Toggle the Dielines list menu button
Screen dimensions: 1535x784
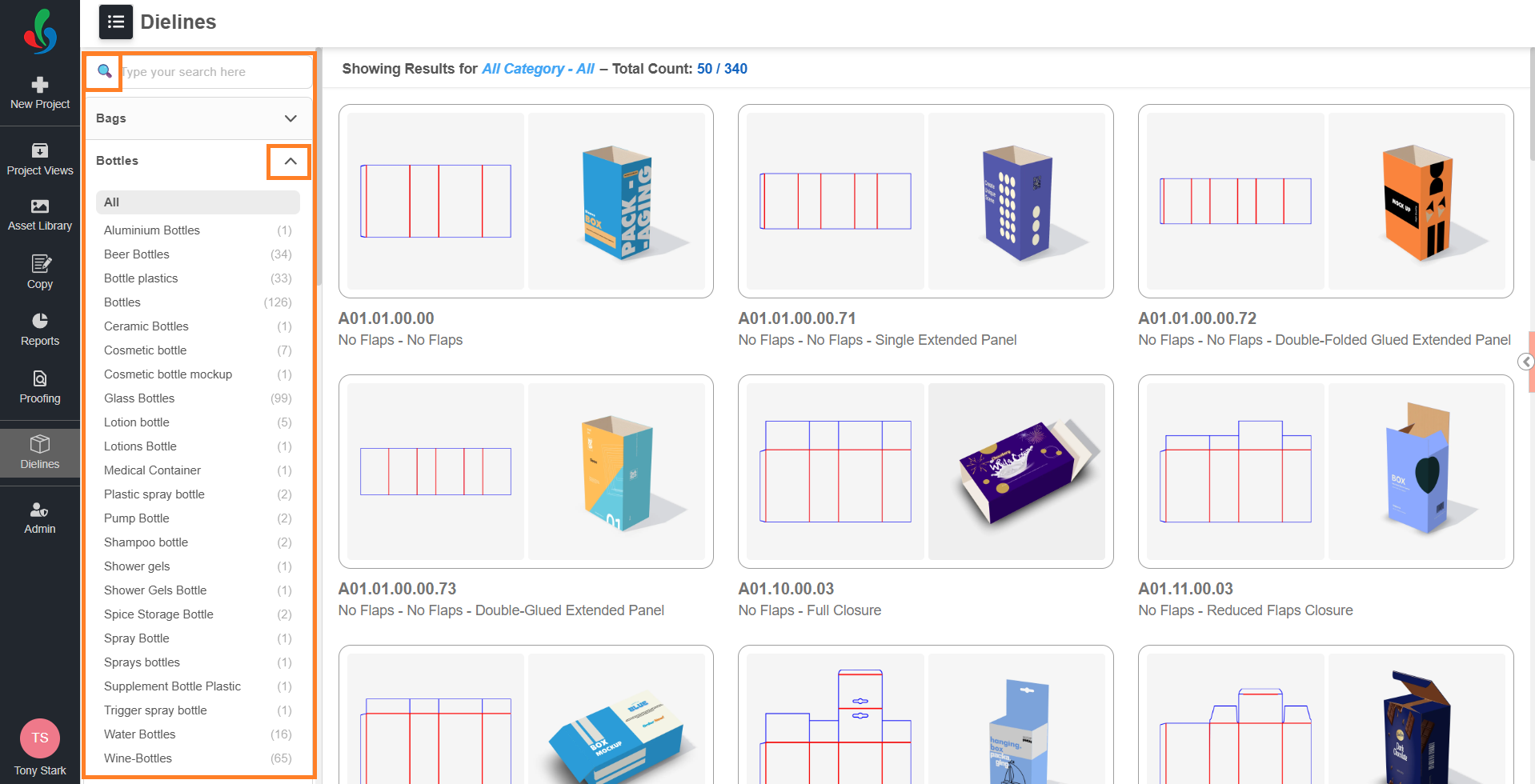coord(116,22)
